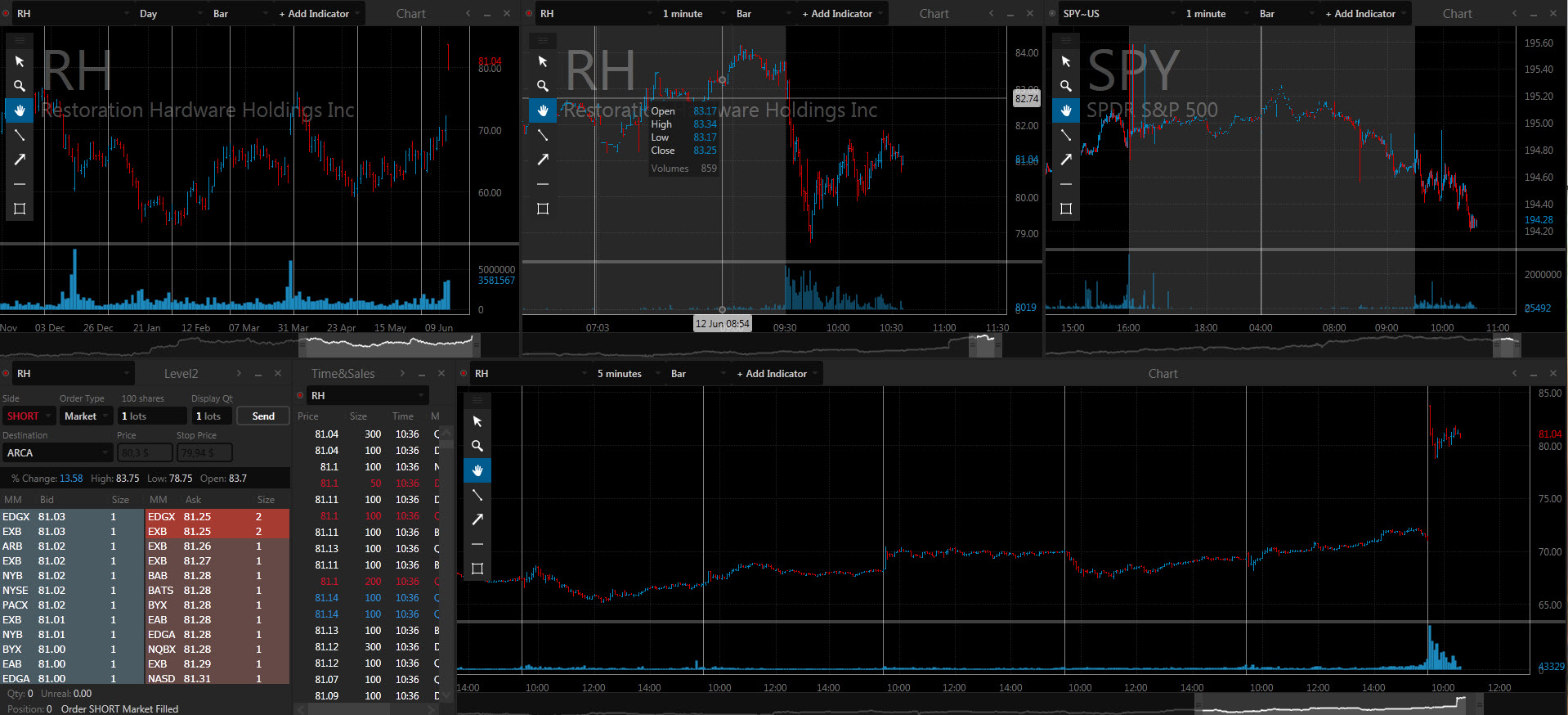The image size is (1568, 715).
Task: Open the Market order type dropdown
Action: point(86,416)
